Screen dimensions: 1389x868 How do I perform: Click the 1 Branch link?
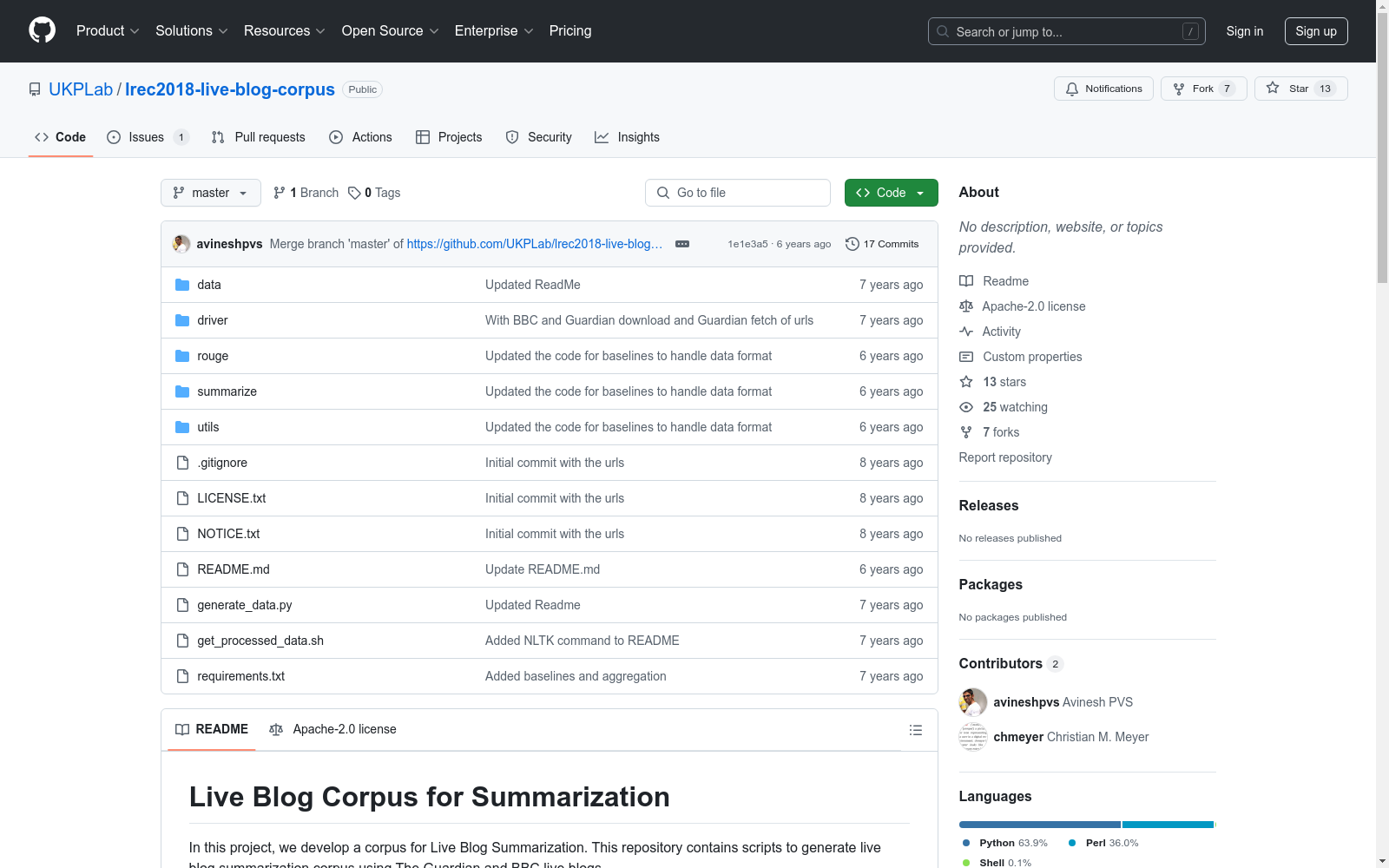(306, 193)
